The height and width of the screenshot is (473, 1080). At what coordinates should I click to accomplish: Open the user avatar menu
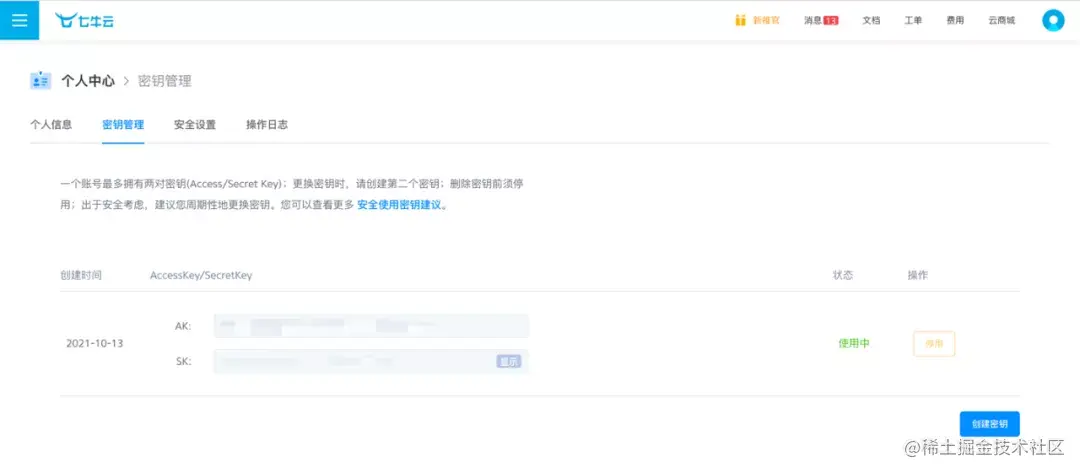click(x=1053, y=20)
